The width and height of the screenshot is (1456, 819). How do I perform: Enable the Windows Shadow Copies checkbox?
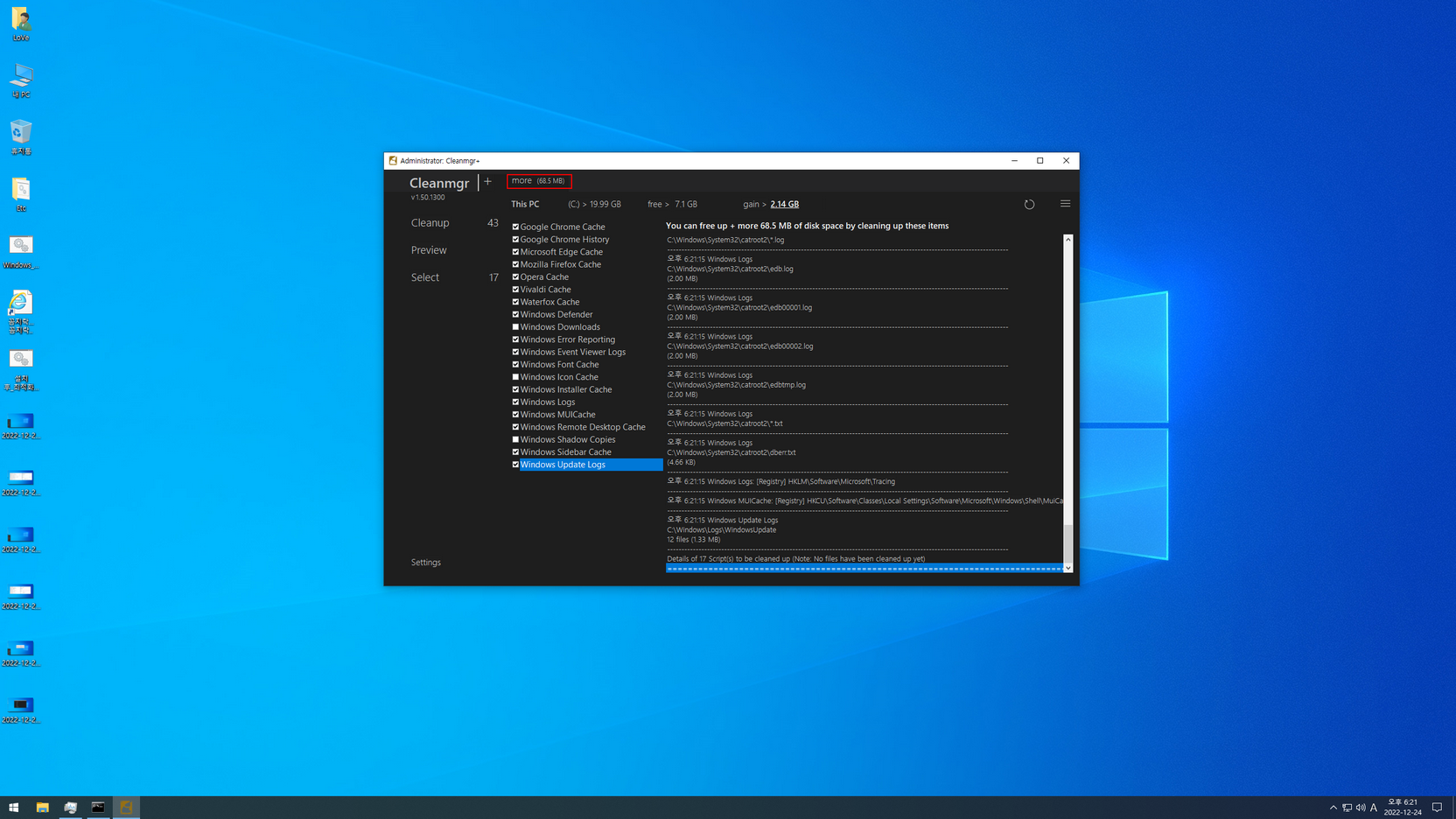(515, 439)
